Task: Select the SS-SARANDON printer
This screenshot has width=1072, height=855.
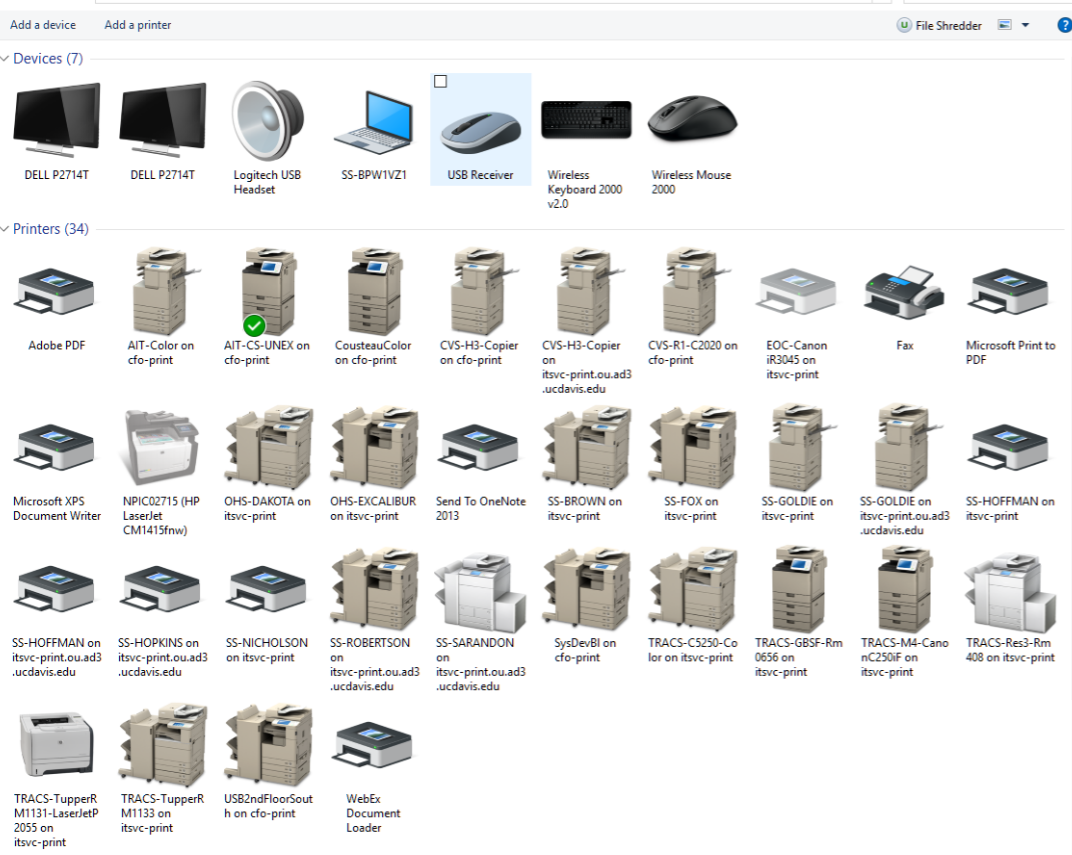Action: (x=481, y=621)
